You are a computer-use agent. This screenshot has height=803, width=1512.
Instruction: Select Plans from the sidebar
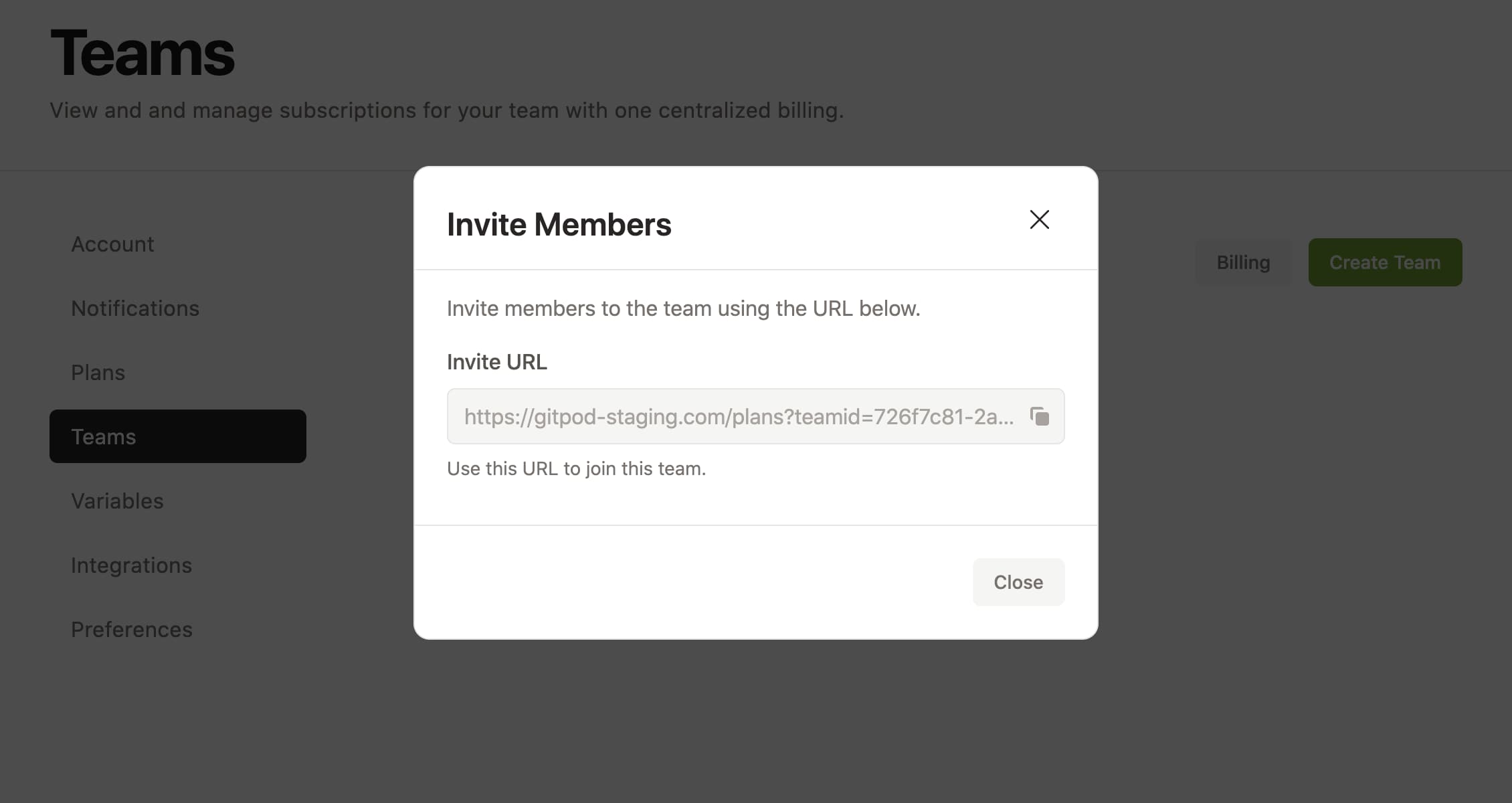pyautogui.click(x=98, y=373)
